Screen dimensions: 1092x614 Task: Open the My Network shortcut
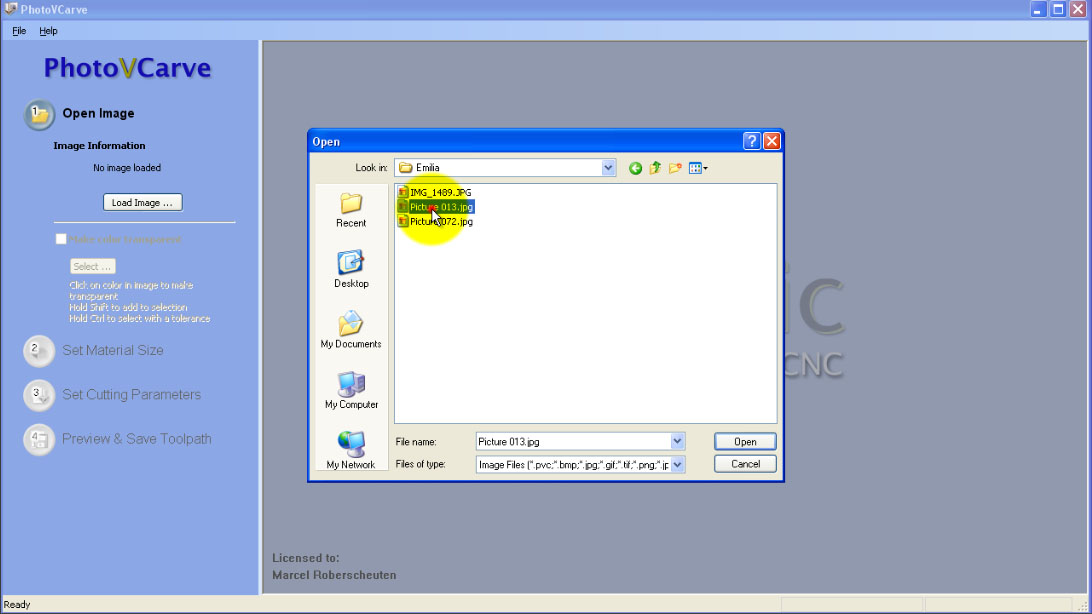tap(351, 450)
